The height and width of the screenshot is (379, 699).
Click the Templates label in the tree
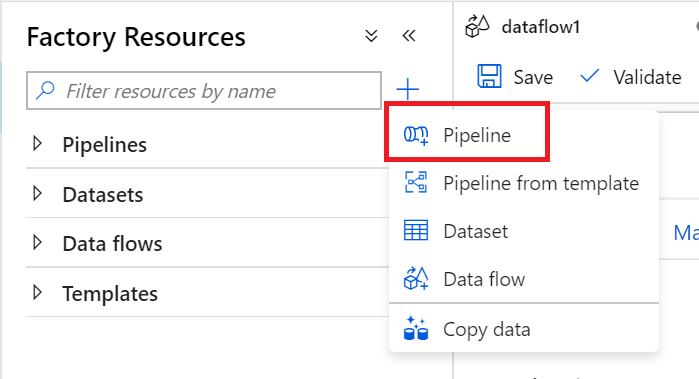(x=110, y=294)
